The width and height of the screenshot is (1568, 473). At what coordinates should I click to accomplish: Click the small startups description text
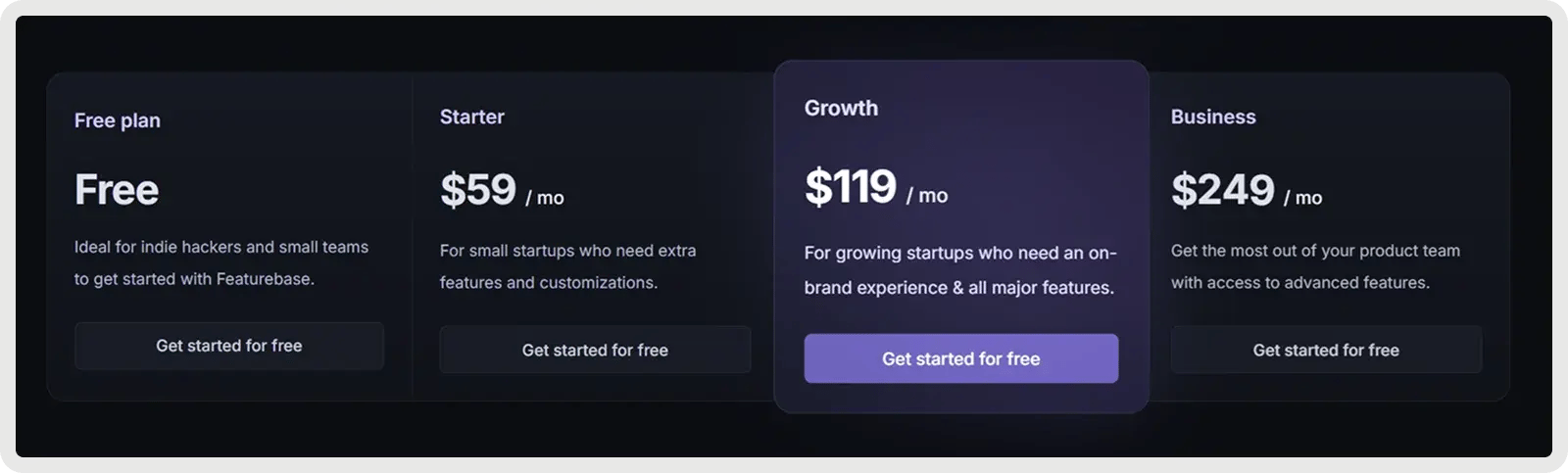tap(567, 266)
